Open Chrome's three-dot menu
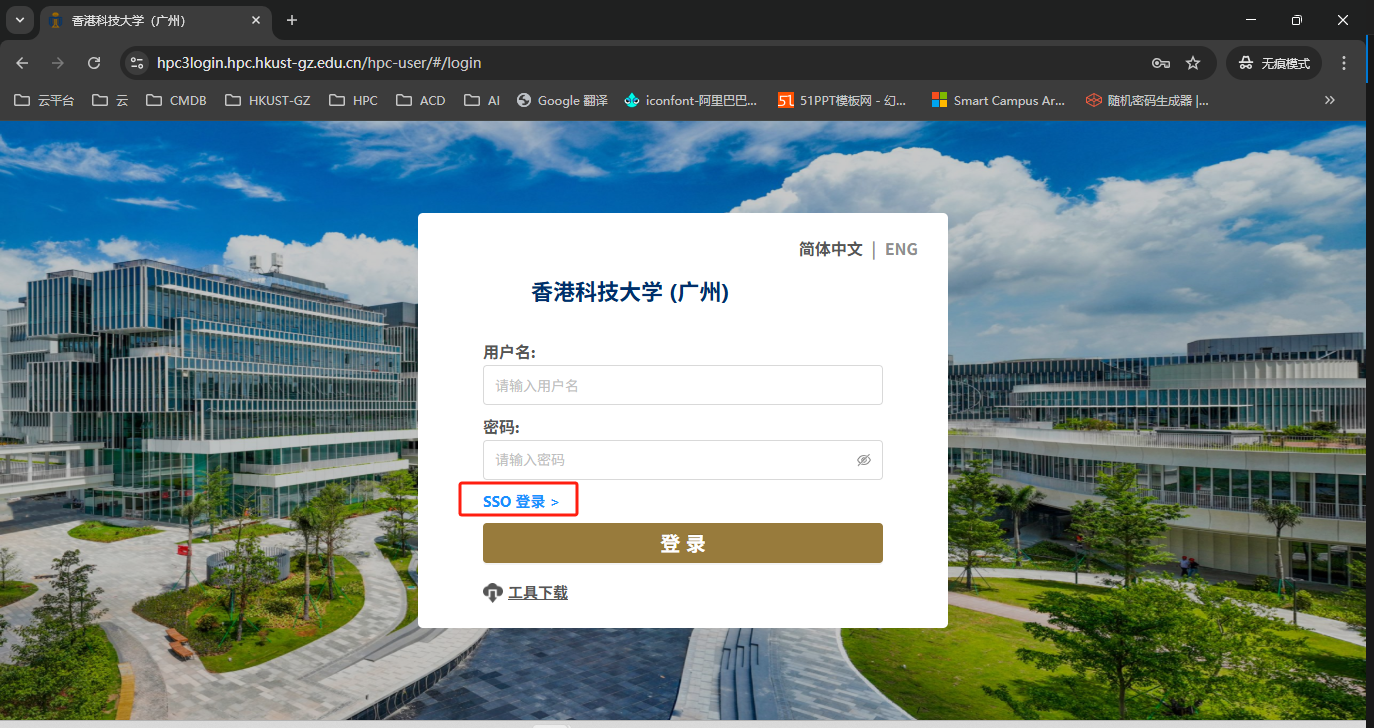Viewport: 1374px width, 728px height. [x=1344, y=63]
